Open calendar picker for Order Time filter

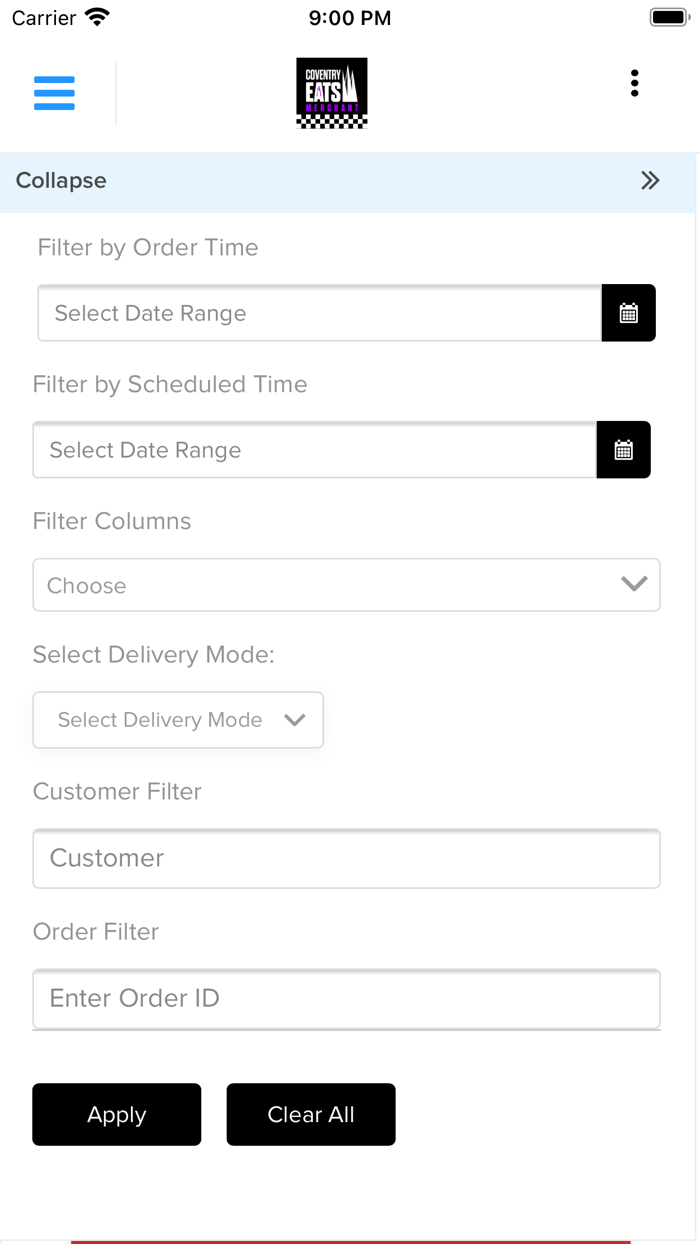click(x=628, y=314)
